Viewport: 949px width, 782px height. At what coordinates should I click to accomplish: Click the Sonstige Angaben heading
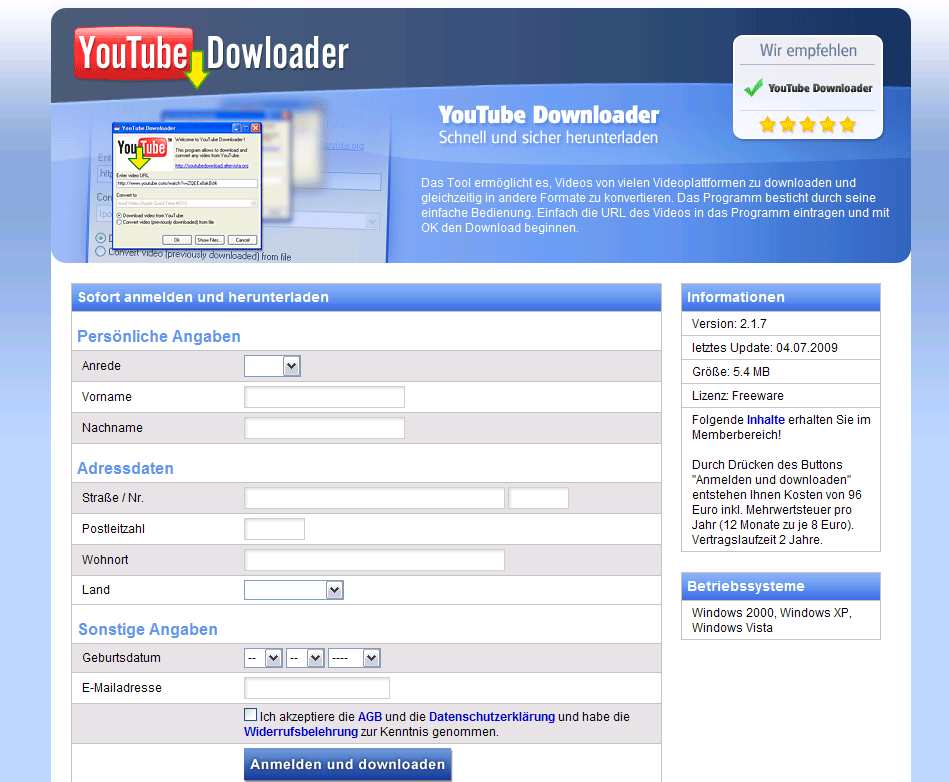pyautogui.click(x=148, y=629)
